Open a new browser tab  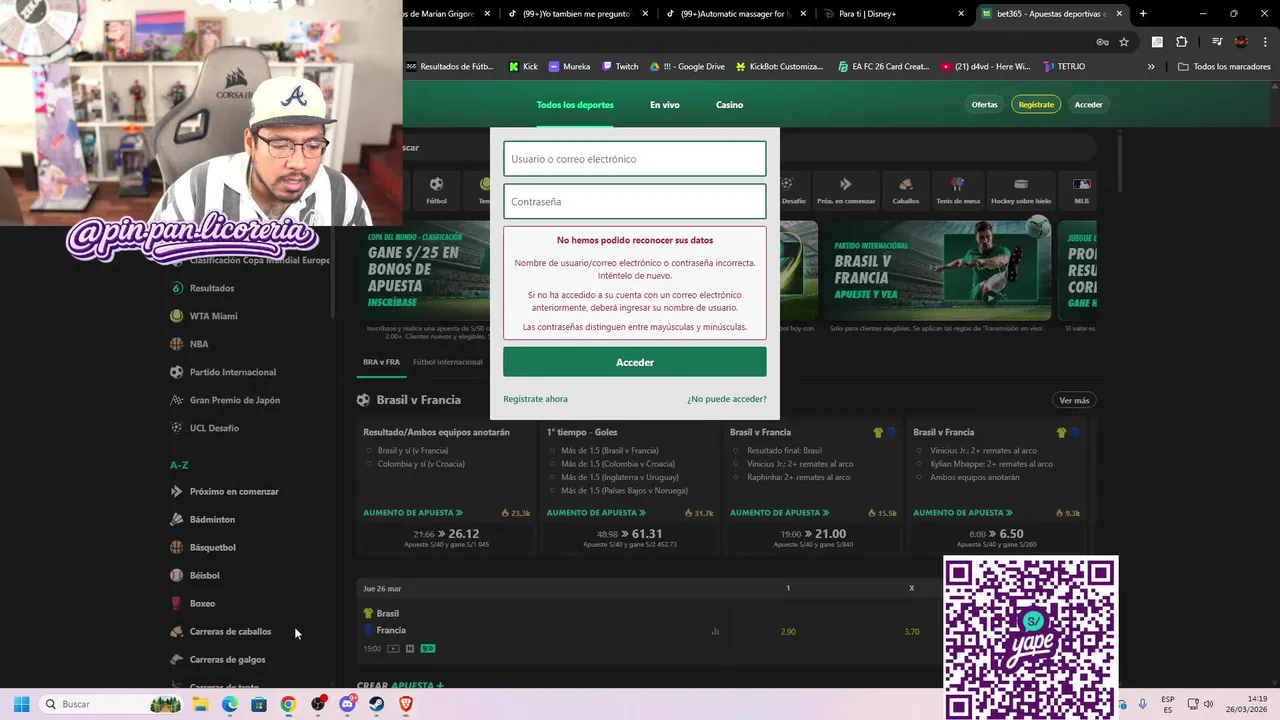[1143, 14]
